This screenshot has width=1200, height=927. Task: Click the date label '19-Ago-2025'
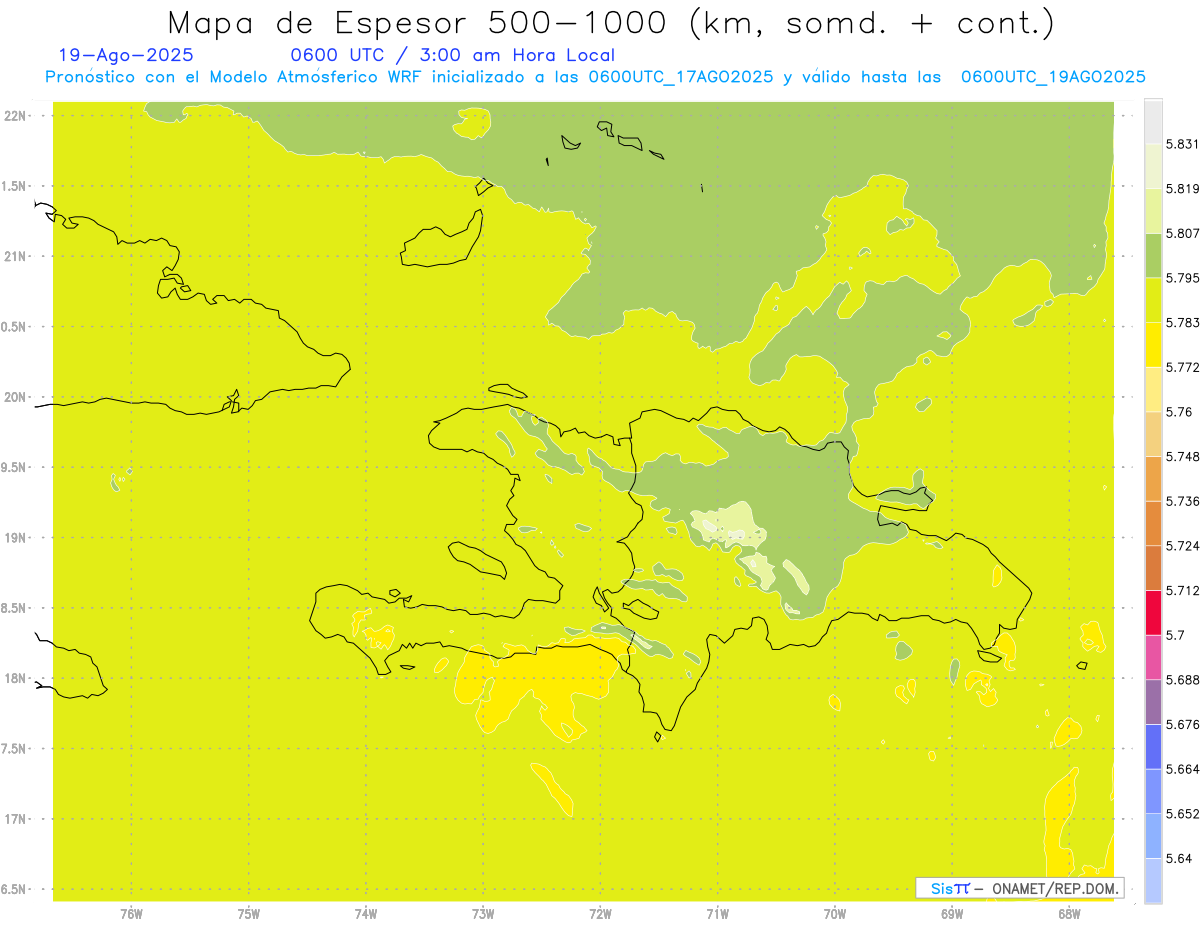pyautogui.click(x=126, y=55)
